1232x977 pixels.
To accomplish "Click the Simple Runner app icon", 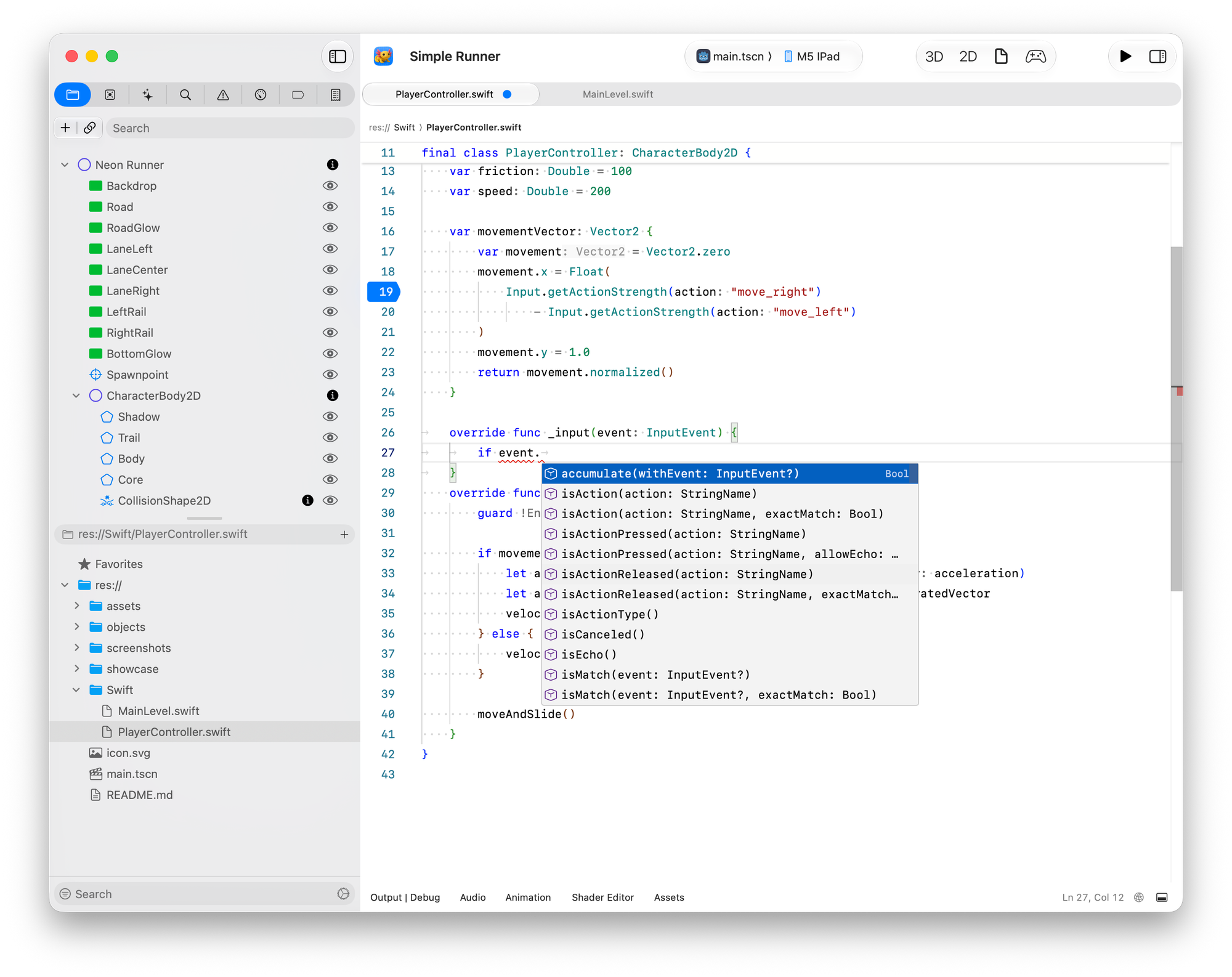I will (384, 57).
